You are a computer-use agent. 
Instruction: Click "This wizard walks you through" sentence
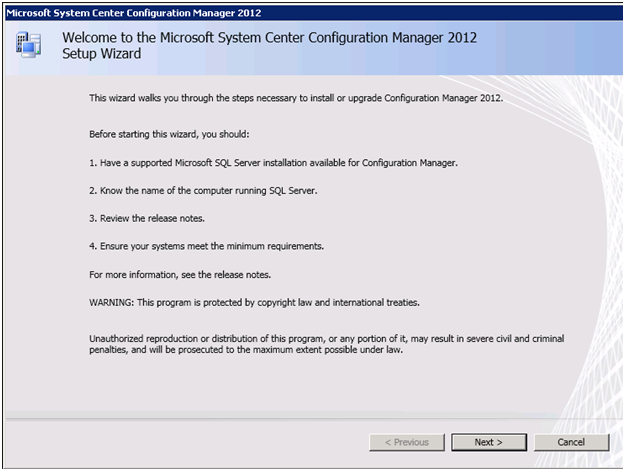[296, 98]
